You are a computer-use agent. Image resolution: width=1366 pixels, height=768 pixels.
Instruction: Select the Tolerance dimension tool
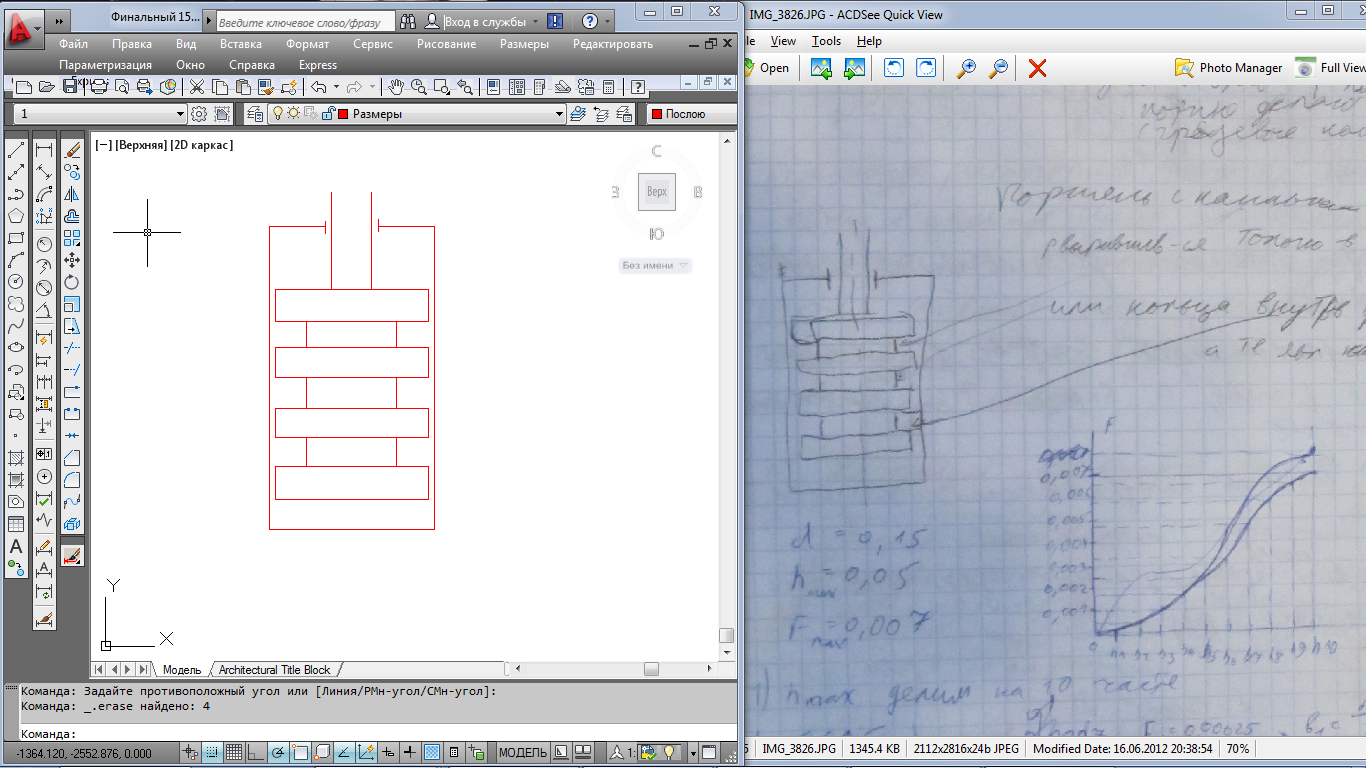click(44, 454)
